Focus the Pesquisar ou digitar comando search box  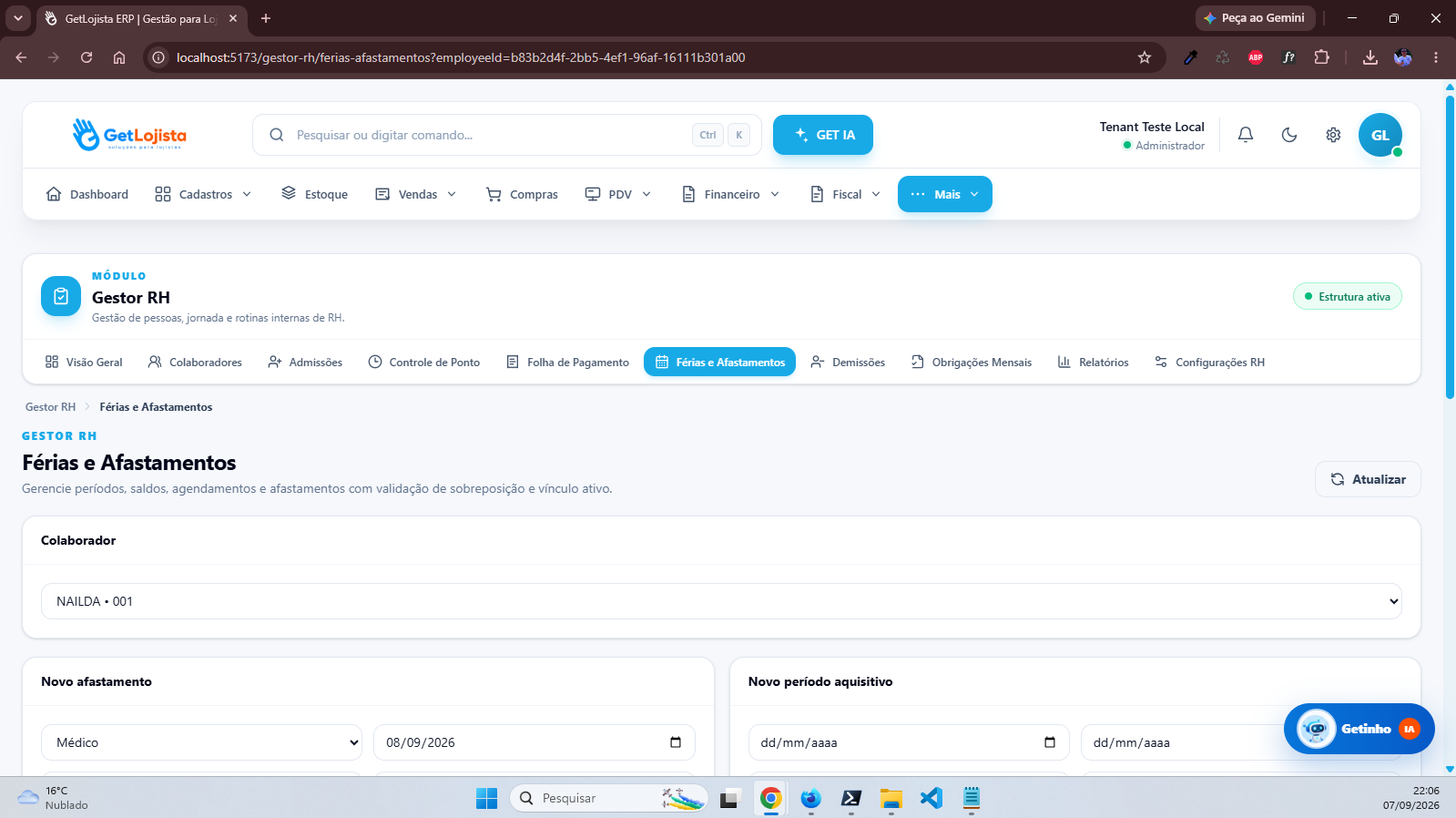[x=507, y=135]
